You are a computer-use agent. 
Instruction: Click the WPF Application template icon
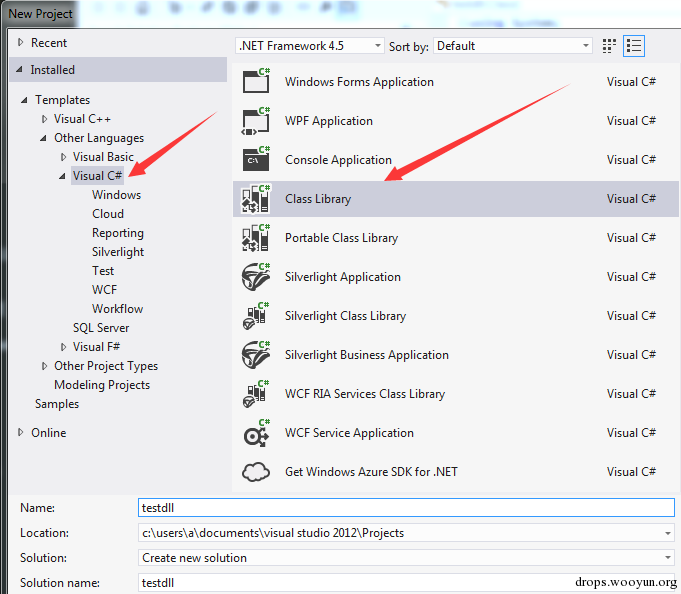coord(256,120)
